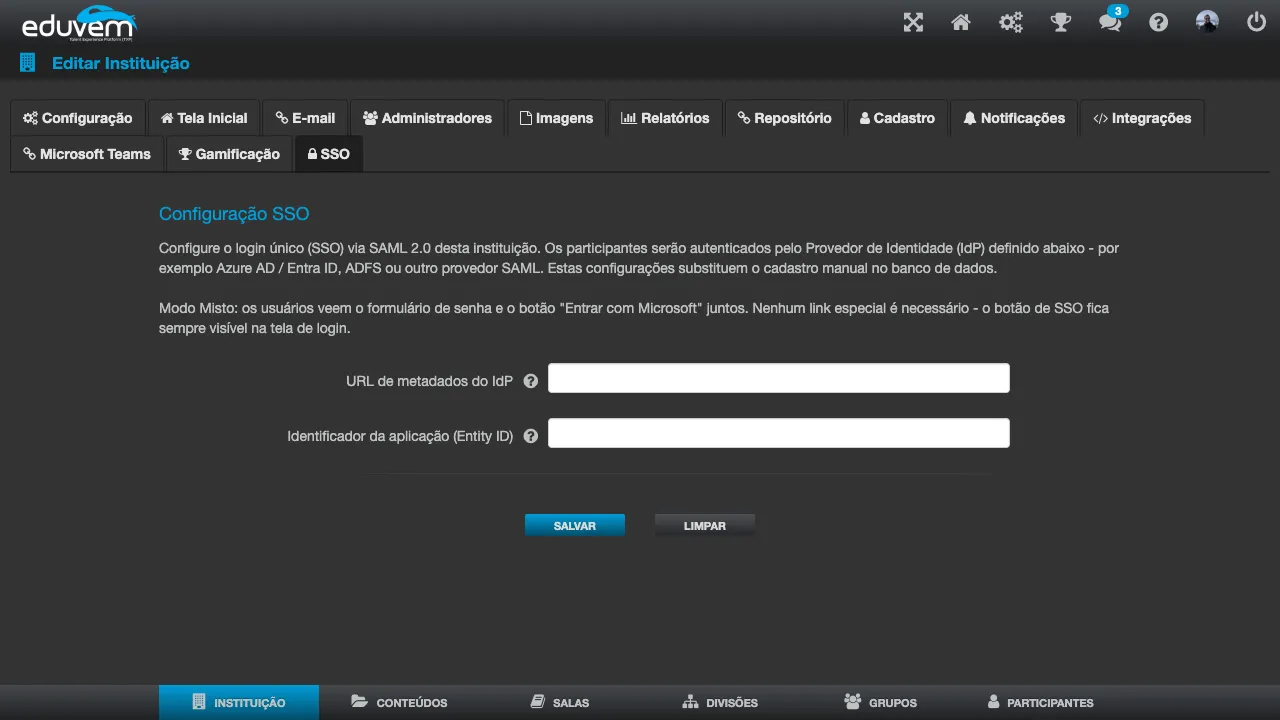1280x720 pixels.
Task: Open the E-mail tab
Action: pyautogui.click(x=306, y=118)
